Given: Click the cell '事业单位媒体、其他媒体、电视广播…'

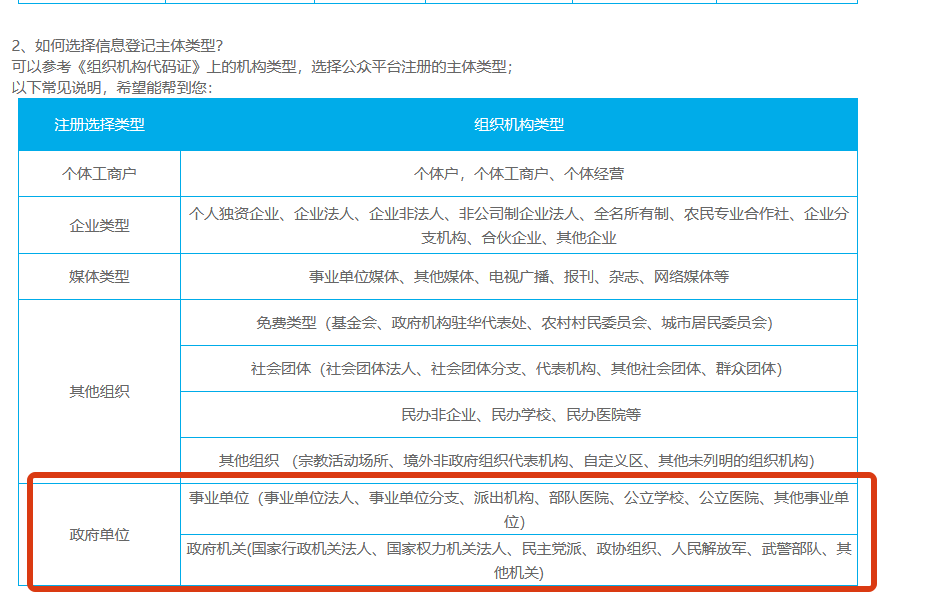Looking at the screenshot, I should click(519, 277).
